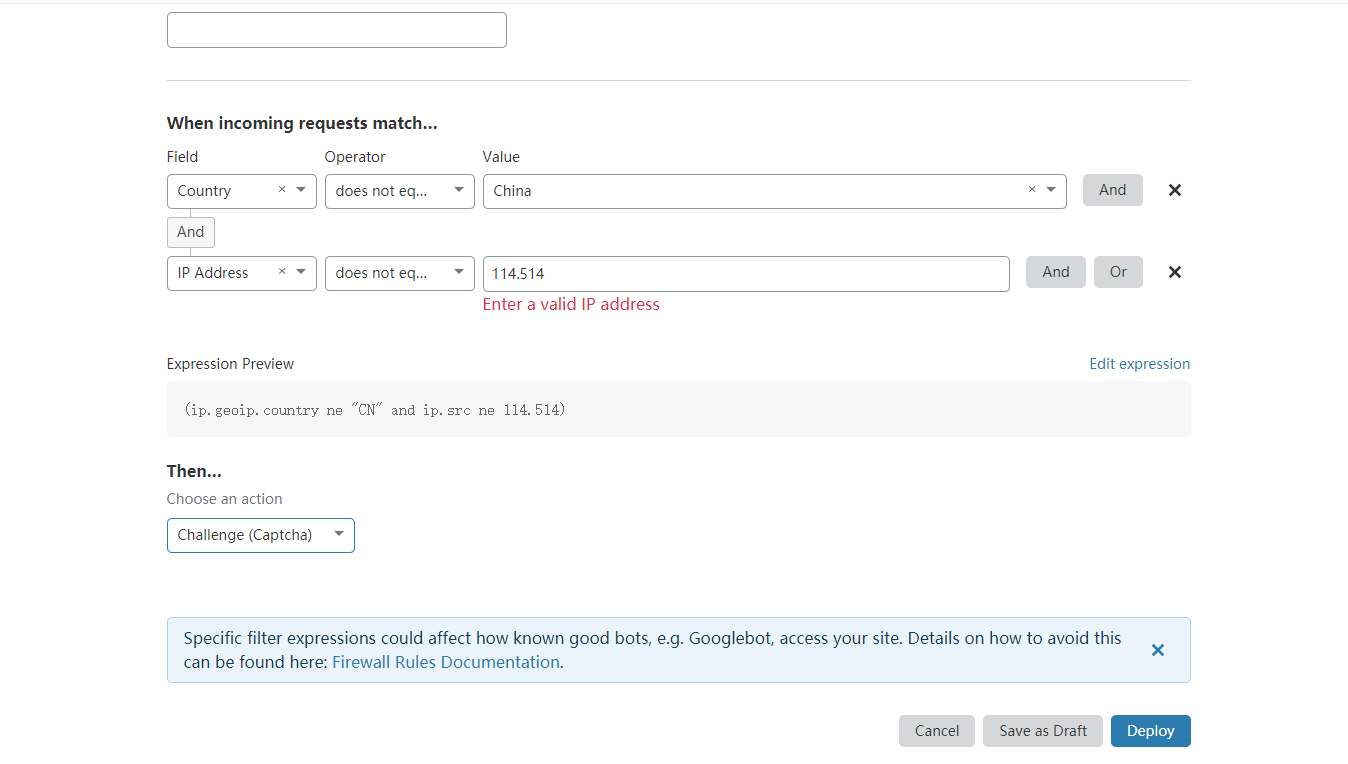
Task: Clear the China value selection
Action: pyautogui.click(x=1032, y=189)
